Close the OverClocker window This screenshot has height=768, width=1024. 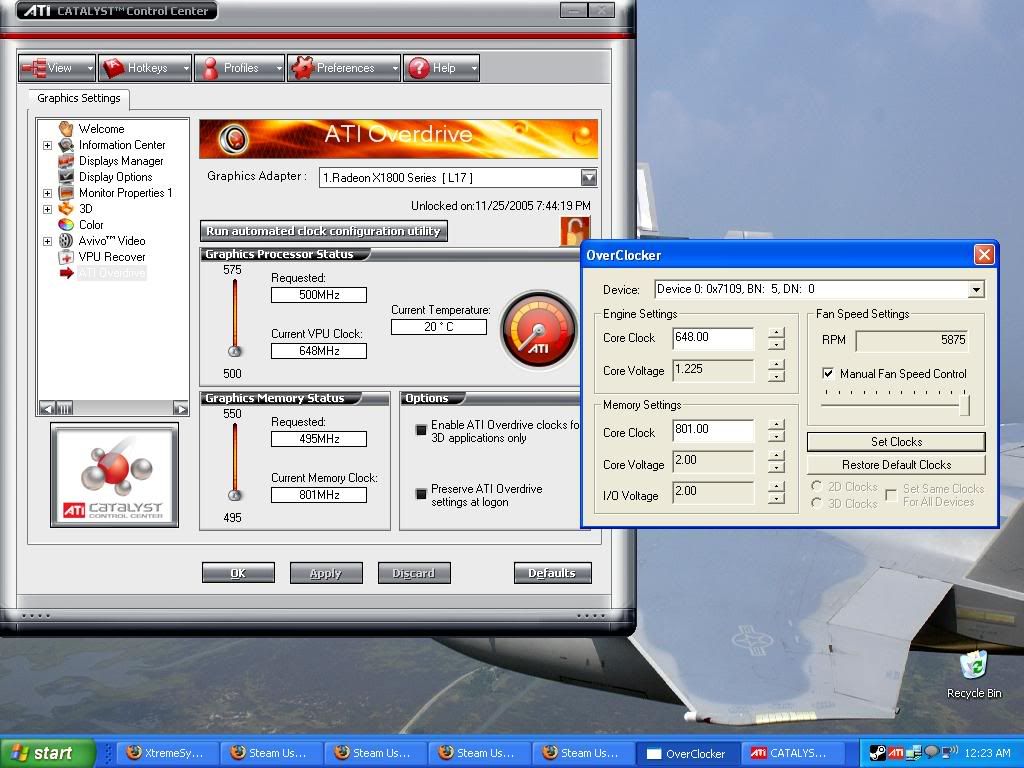coord(984,255)
